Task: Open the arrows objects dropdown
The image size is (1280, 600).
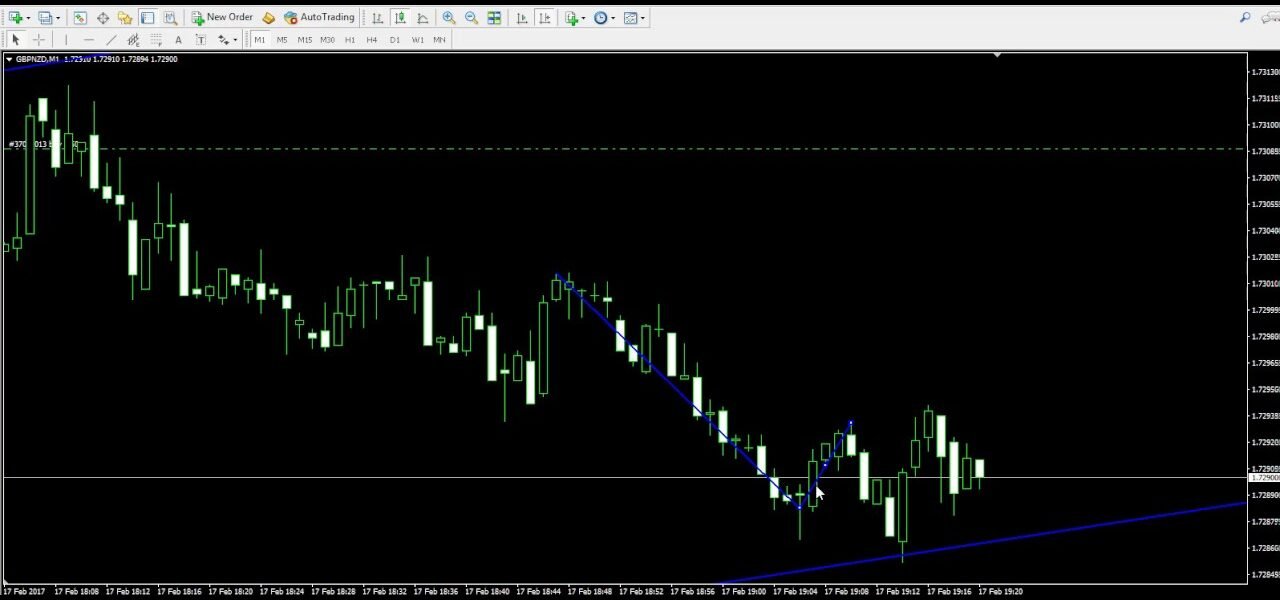Action: [234, 40]
